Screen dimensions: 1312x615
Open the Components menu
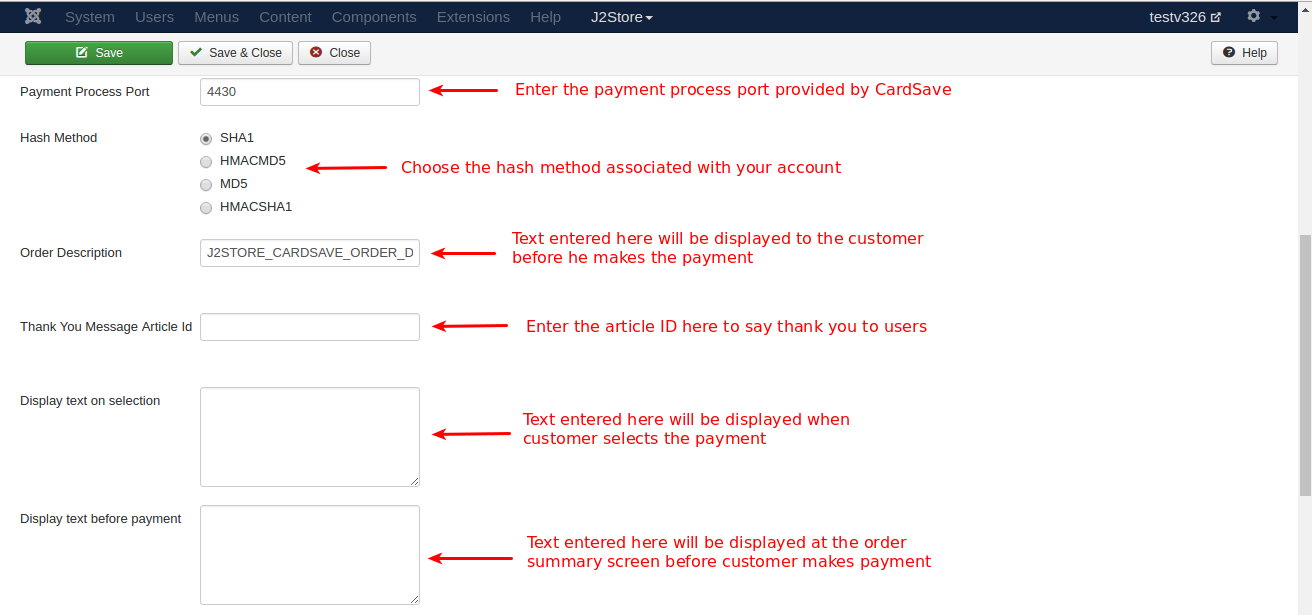click(x=374, y=17)
